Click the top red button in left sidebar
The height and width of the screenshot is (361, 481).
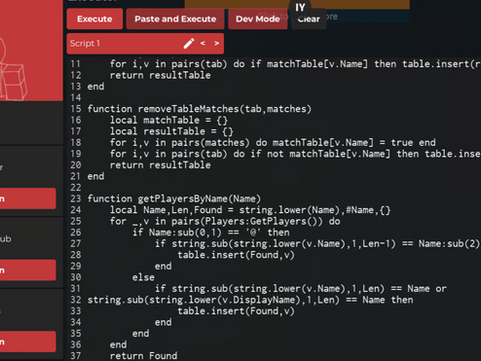tap(28, 198)
